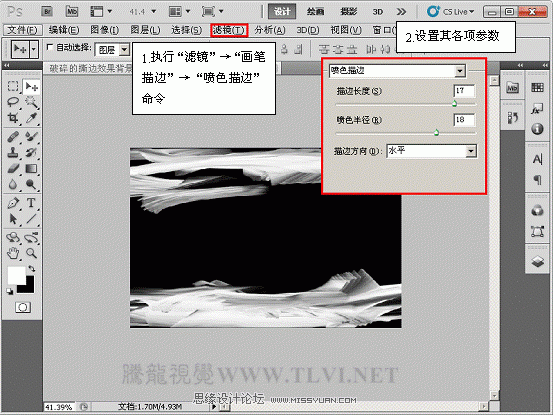Click the foreground color swatch
The height and width of the screenshot is (415, 553).
(x=16, y=275)
